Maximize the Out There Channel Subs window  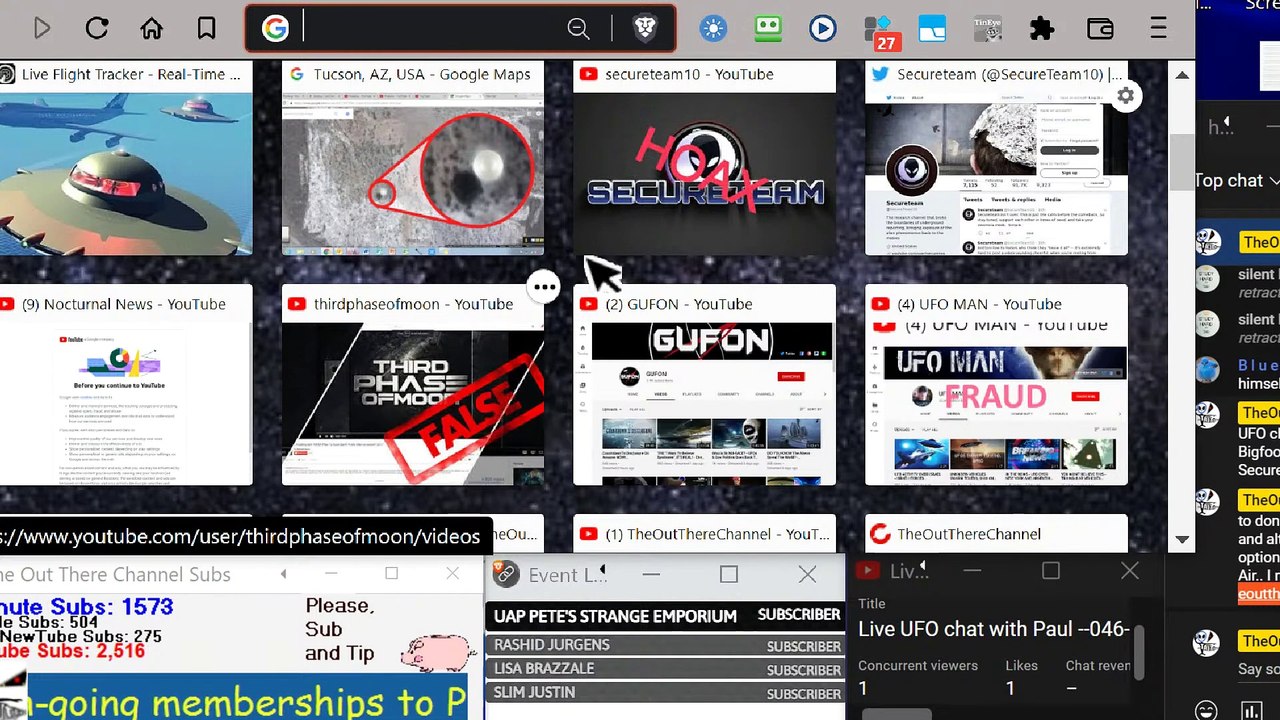point(392,574)
